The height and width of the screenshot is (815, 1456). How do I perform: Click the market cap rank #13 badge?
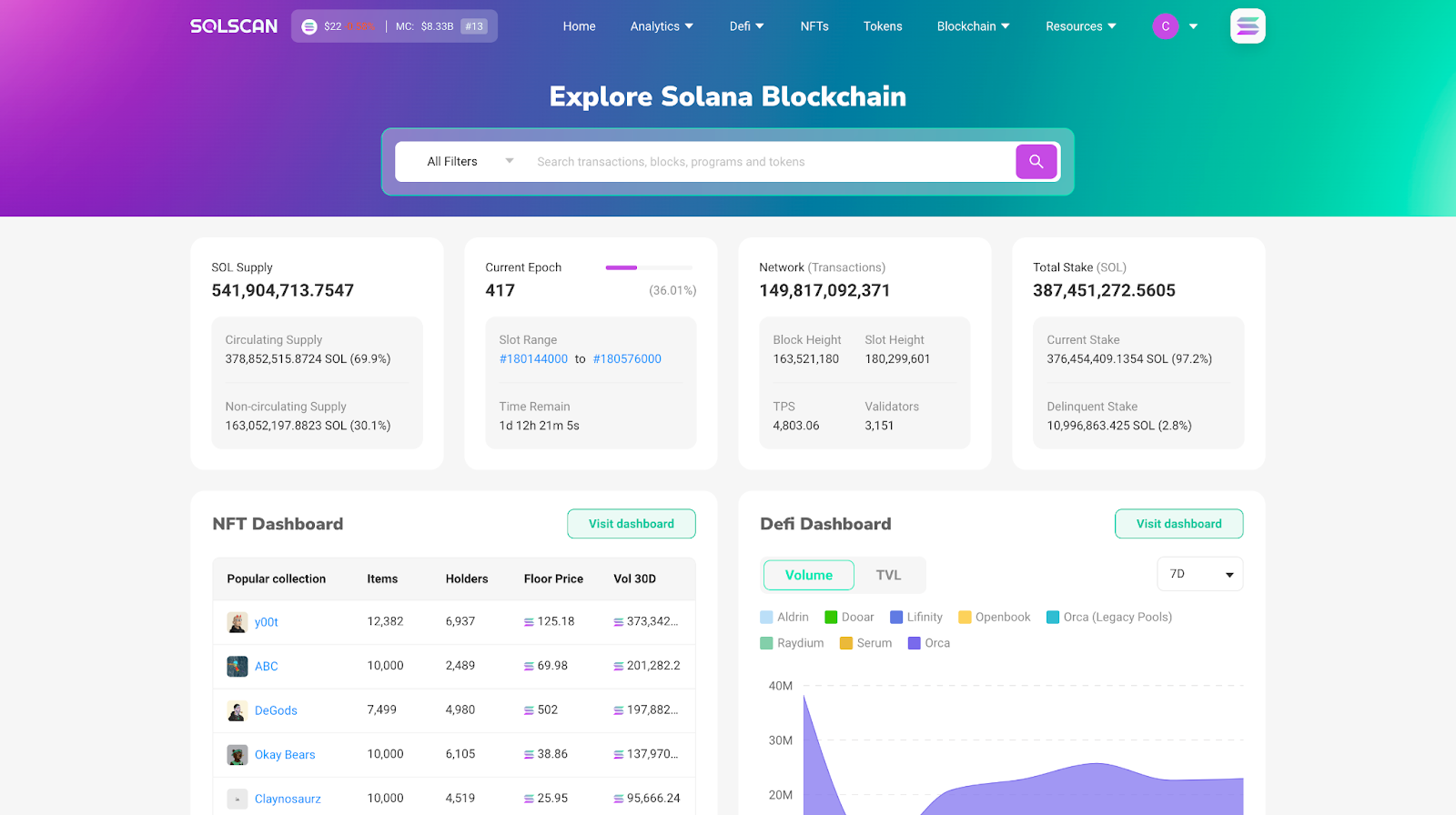tap(474, 26)
